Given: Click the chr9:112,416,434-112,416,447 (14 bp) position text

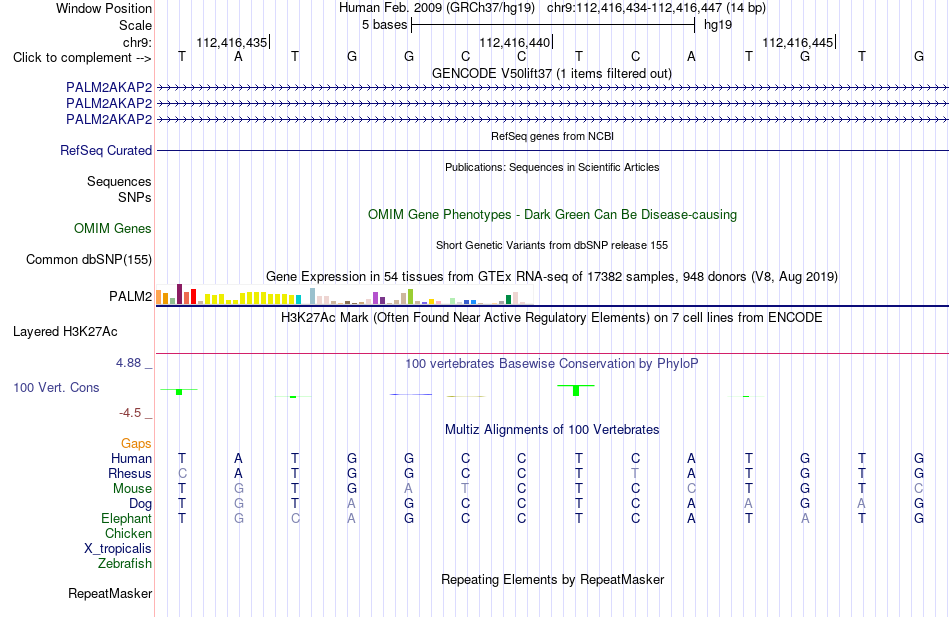Looking at the screenshot, I should (656, 8).
